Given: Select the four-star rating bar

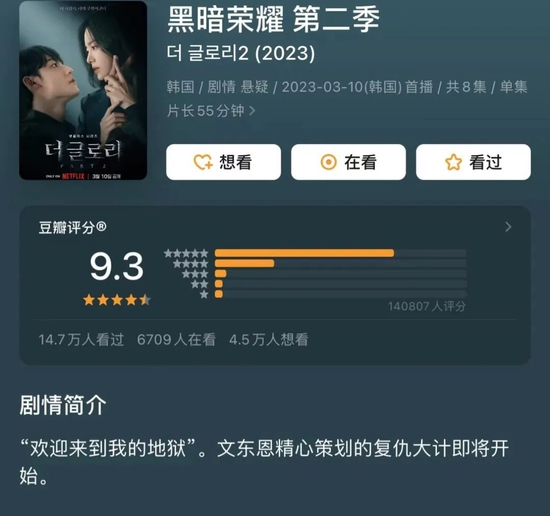Looking at the screenshot, I should pos(341,263).
